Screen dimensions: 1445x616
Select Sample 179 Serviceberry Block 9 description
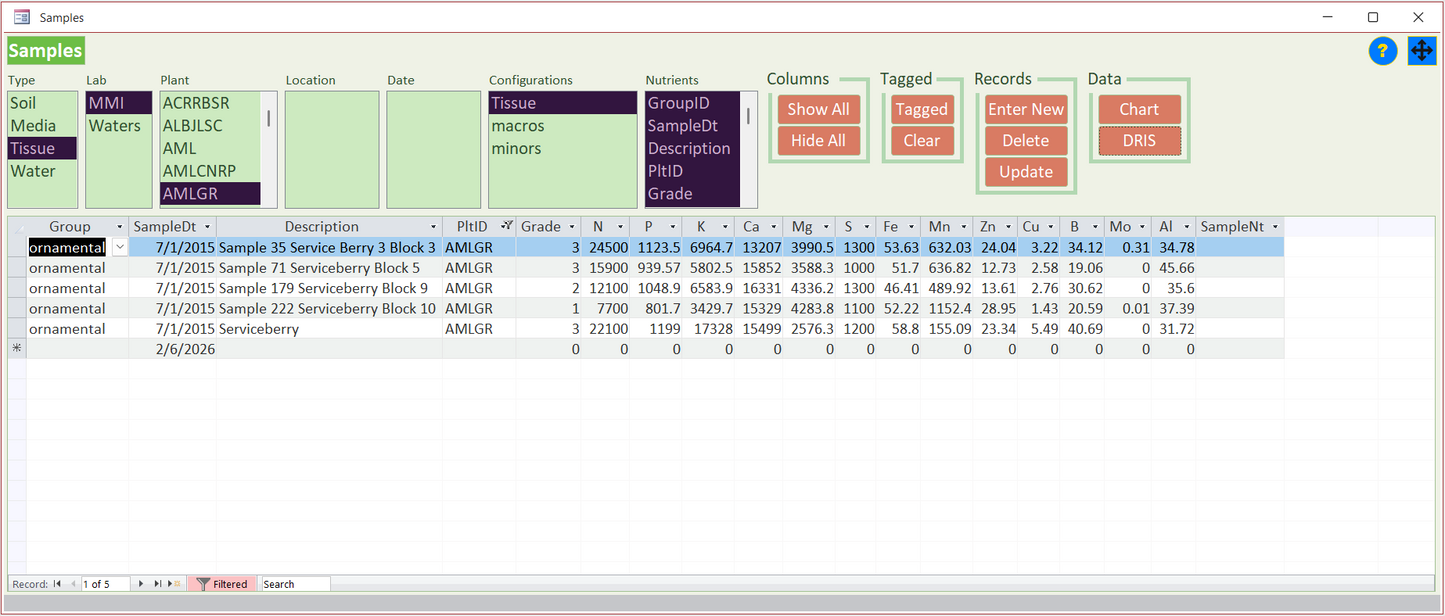329,288
